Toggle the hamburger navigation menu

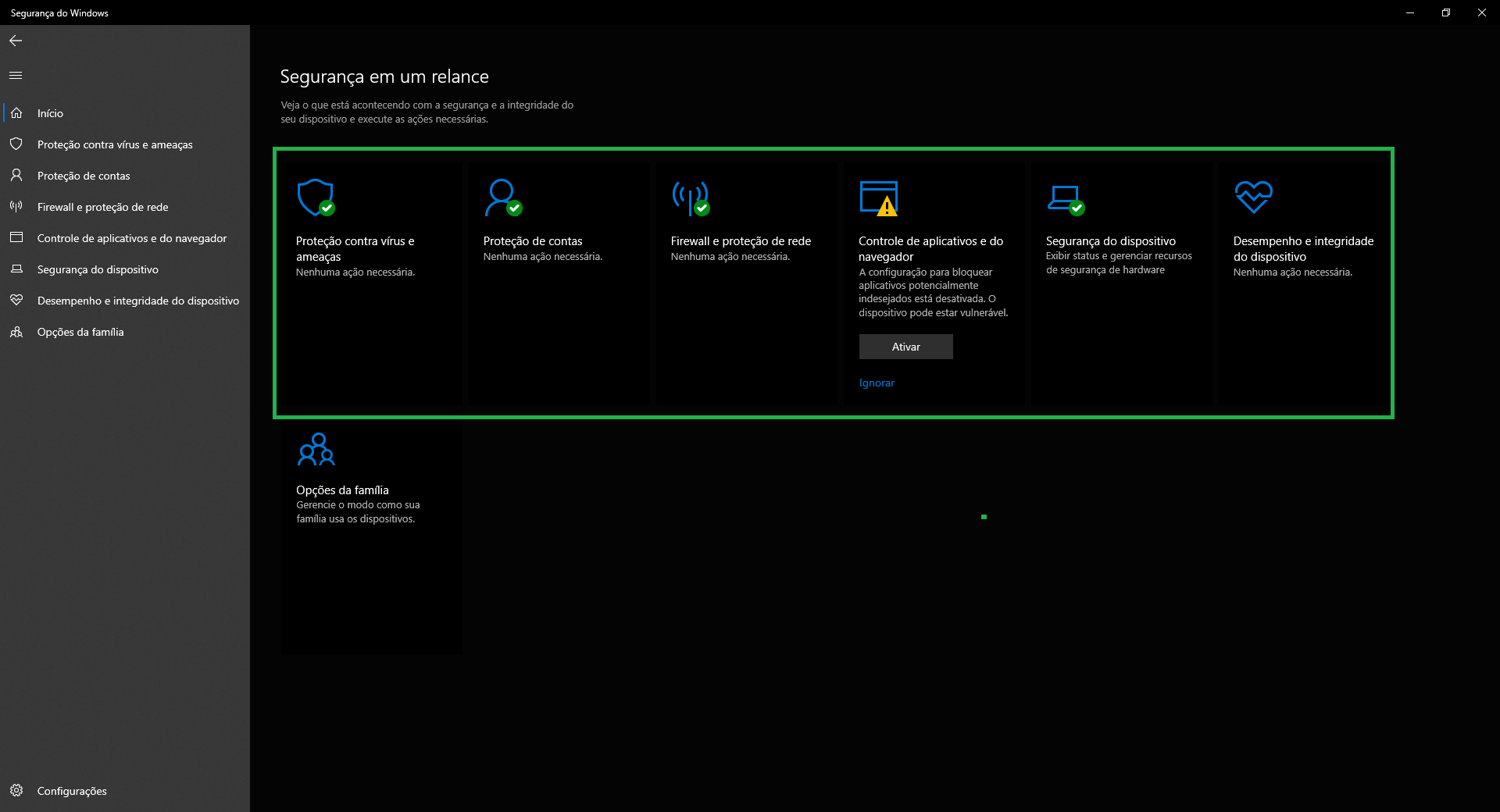(16, 76)
